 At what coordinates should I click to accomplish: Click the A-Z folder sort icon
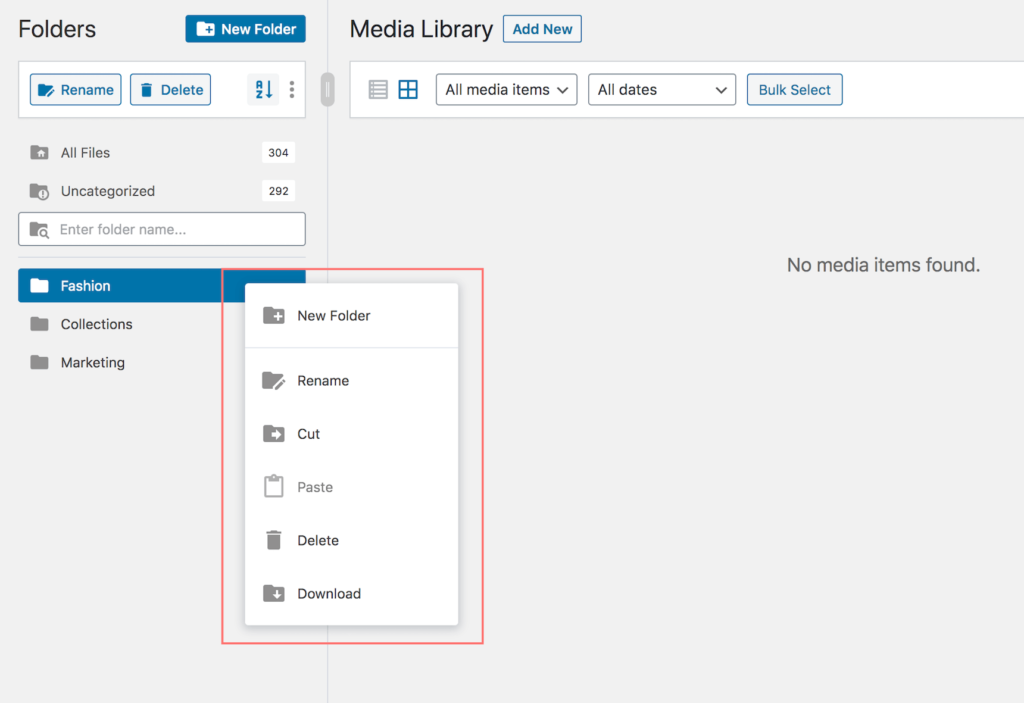coord(262,89)
